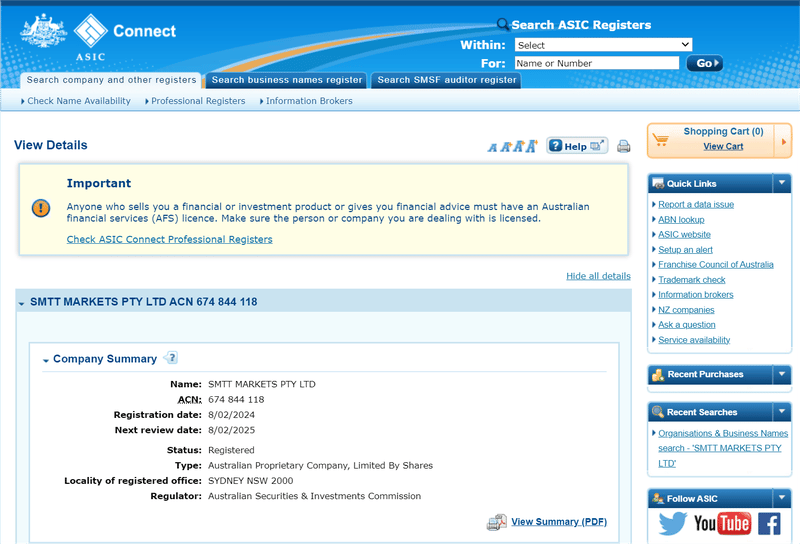The height and width of the screenshot is (544, 800).
Task: Open recent search for SMTT MARKETS PTY LTD
Action: point(723,448)
